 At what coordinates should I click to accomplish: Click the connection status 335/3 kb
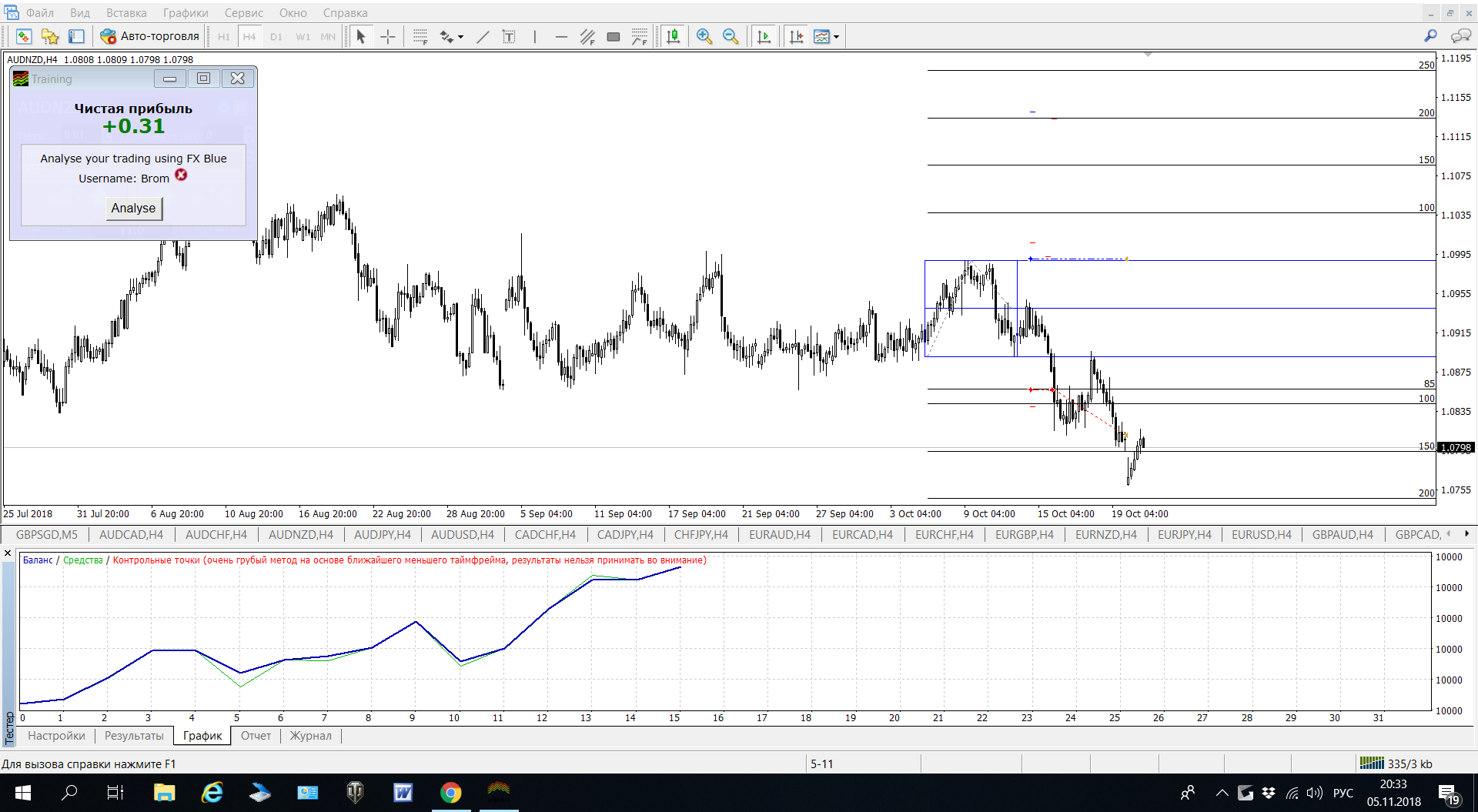pos(1396,764)
